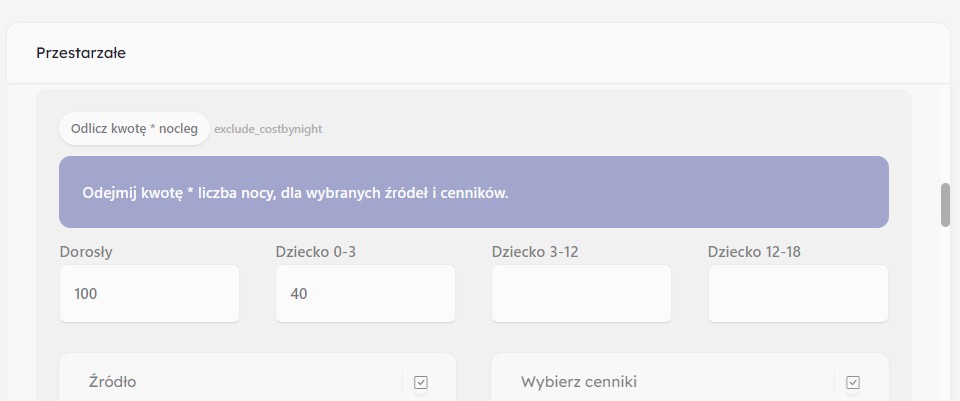Expand the Wybierz cenniki panel title
Image resolution: width=960 pixels, height=401 pixels.
(x=579, y=381)
